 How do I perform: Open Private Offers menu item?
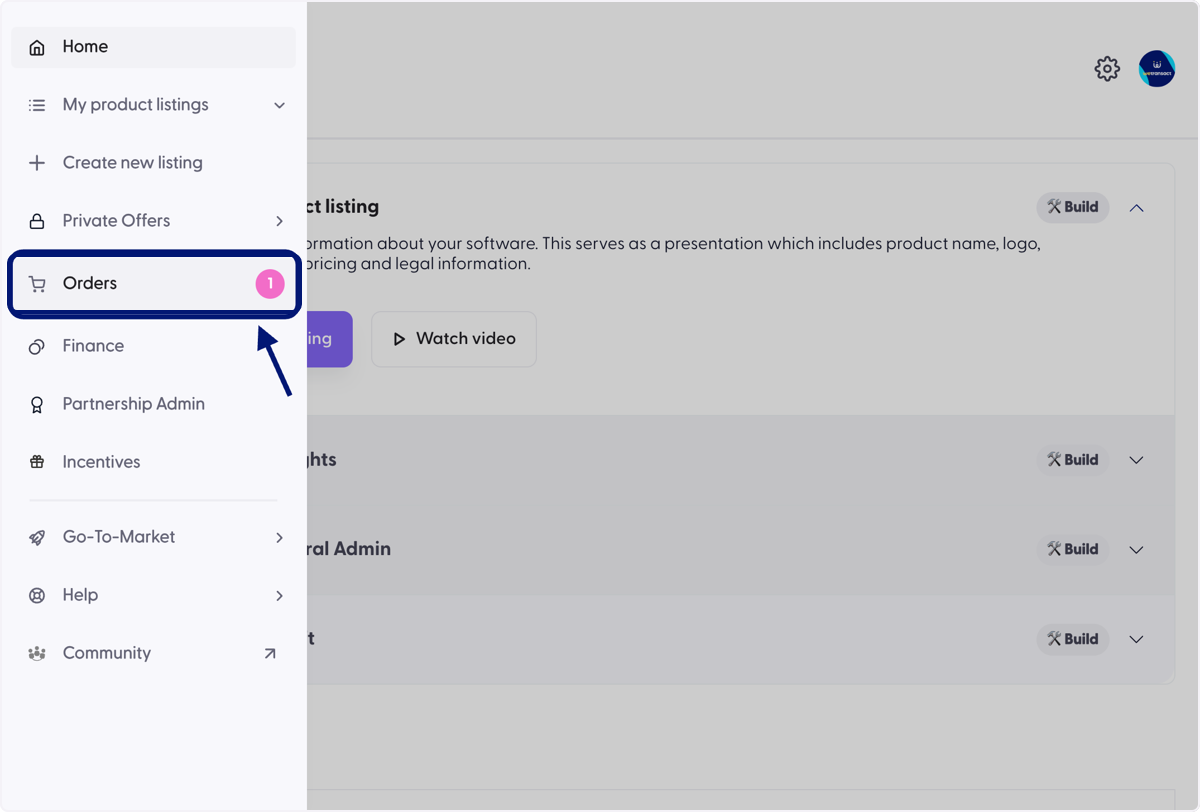(x=153, y=221)
